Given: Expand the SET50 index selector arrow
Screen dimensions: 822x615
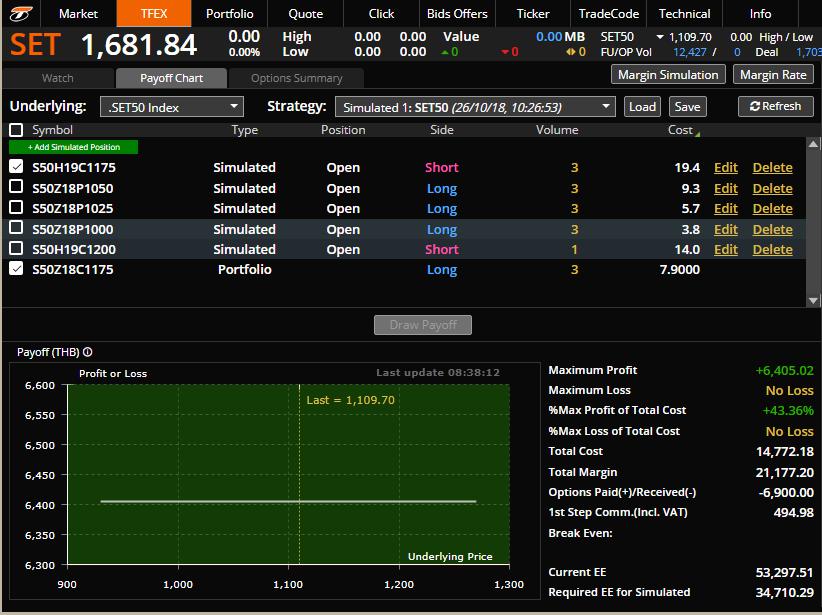Looking at the screenshot, I should (x=660, y=37).
